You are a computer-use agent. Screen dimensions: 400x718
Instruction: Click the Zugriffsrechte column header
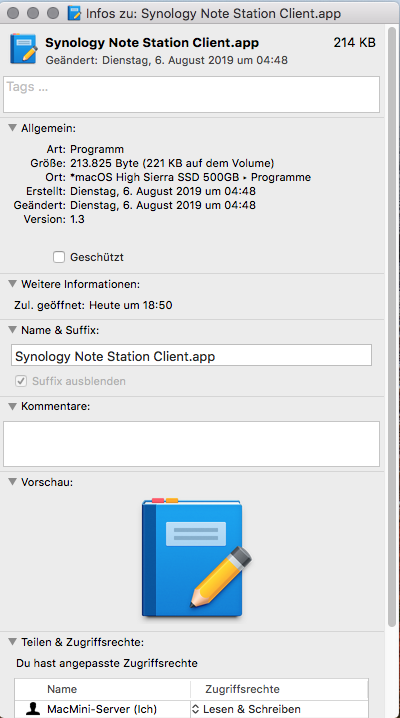pos(242,689)
